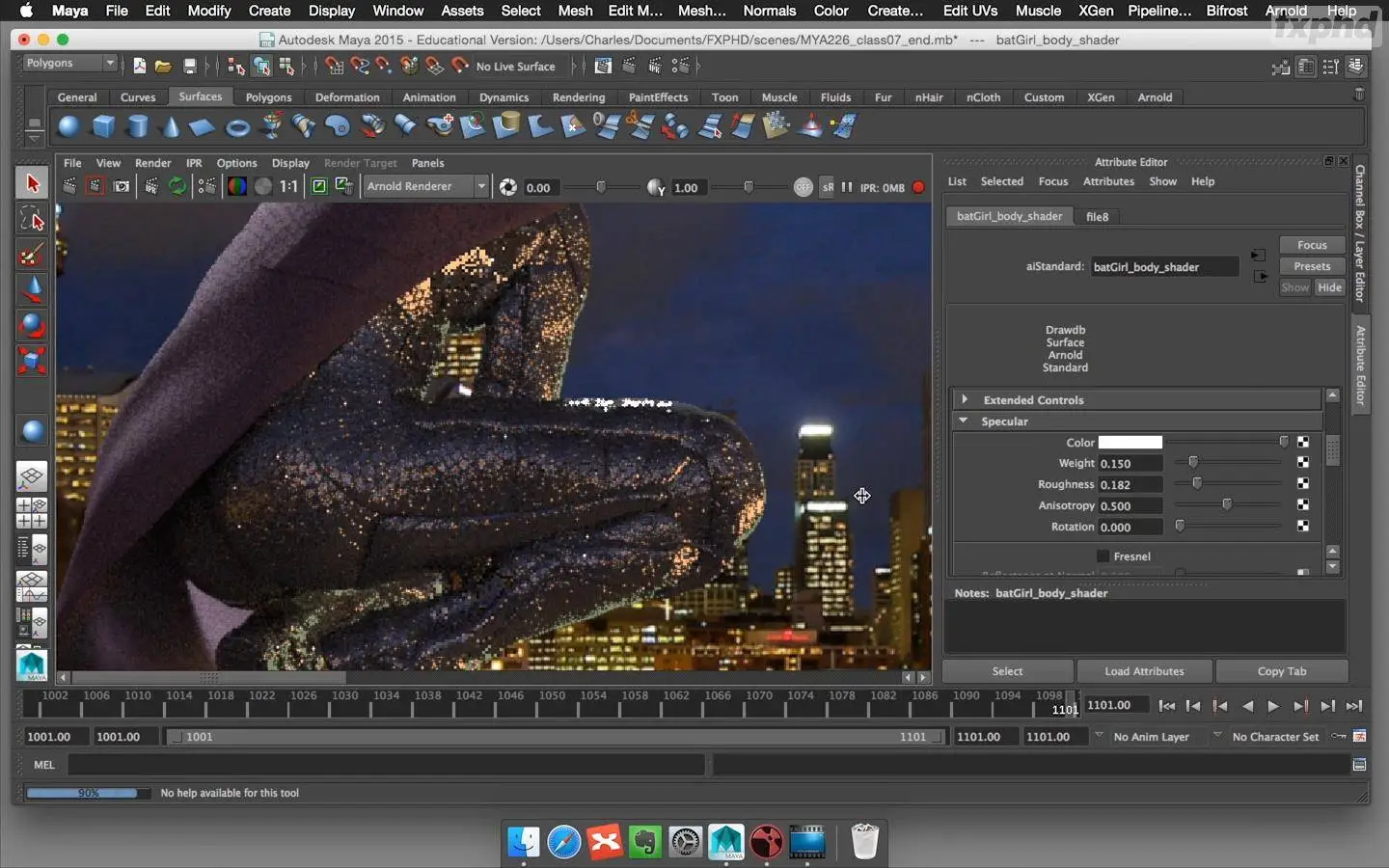Click the Presets button

pos(1311,266)
